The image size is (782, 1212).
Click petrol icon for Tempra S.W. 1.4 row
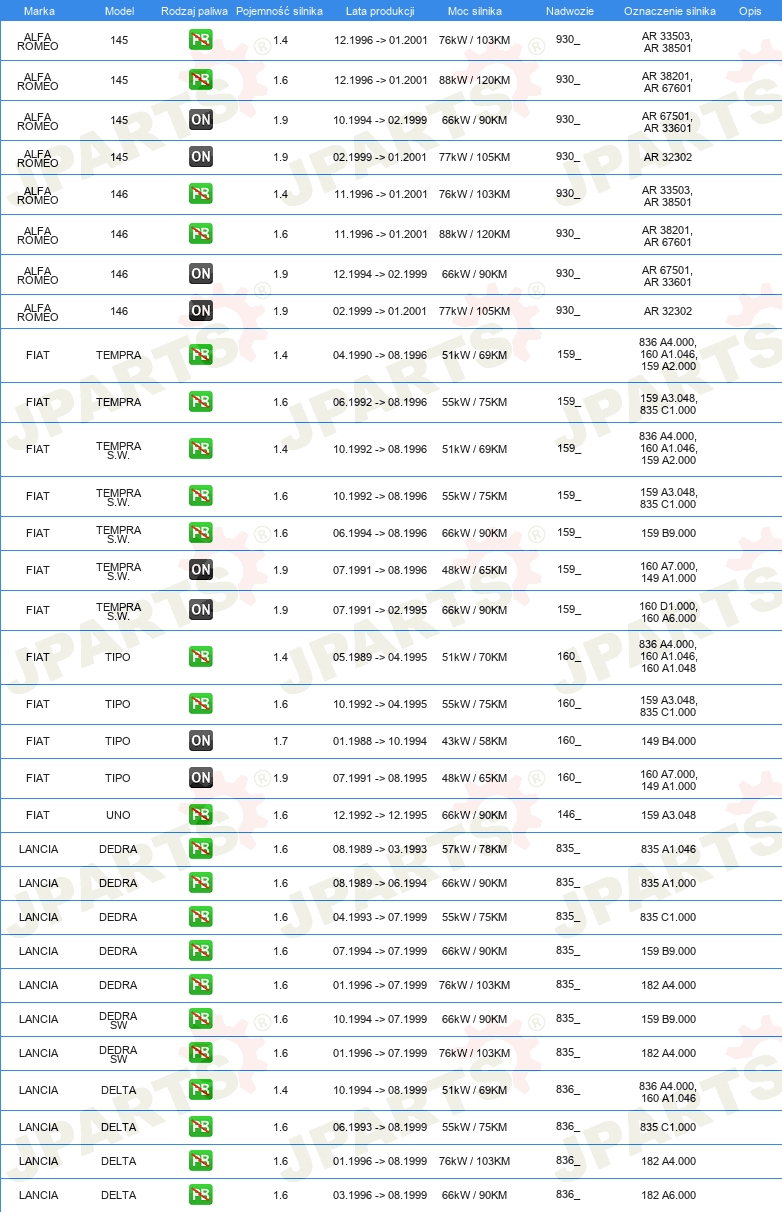[201, 449]
